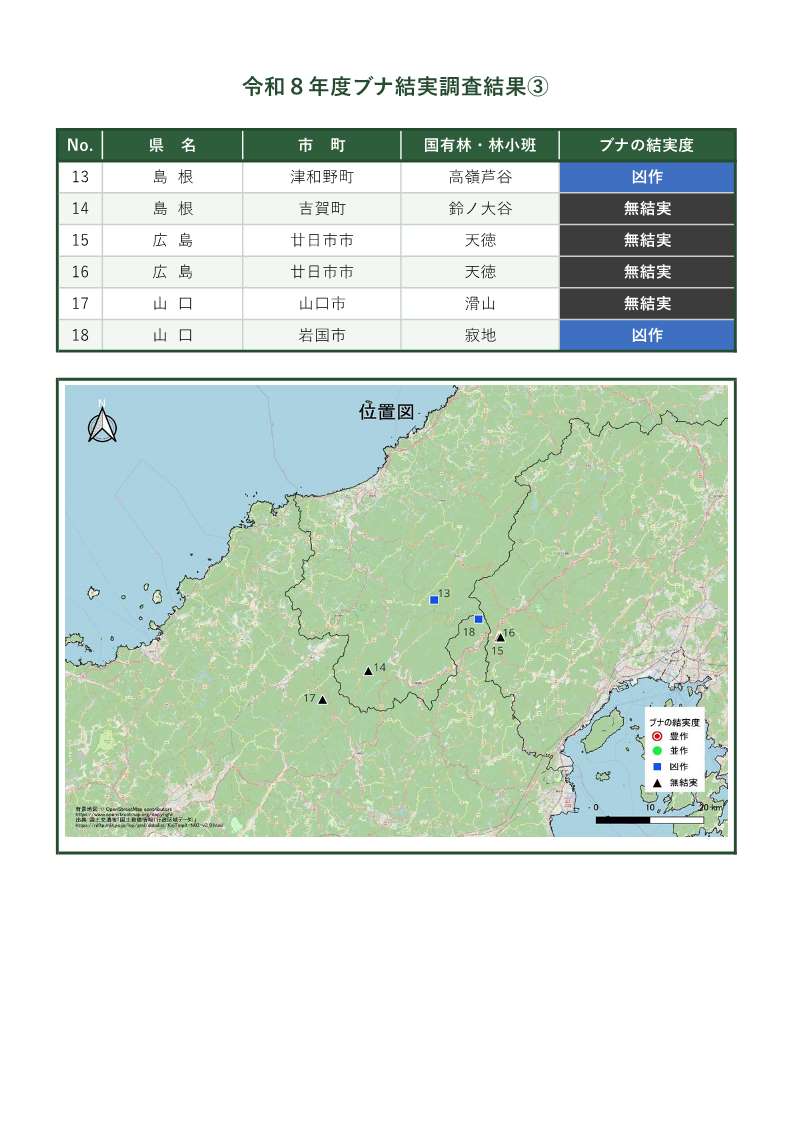The height and width of the screenshot is (1123, 794).
Task: Click the blue 凶作 cell in row 13
Action: coord(647,177)
